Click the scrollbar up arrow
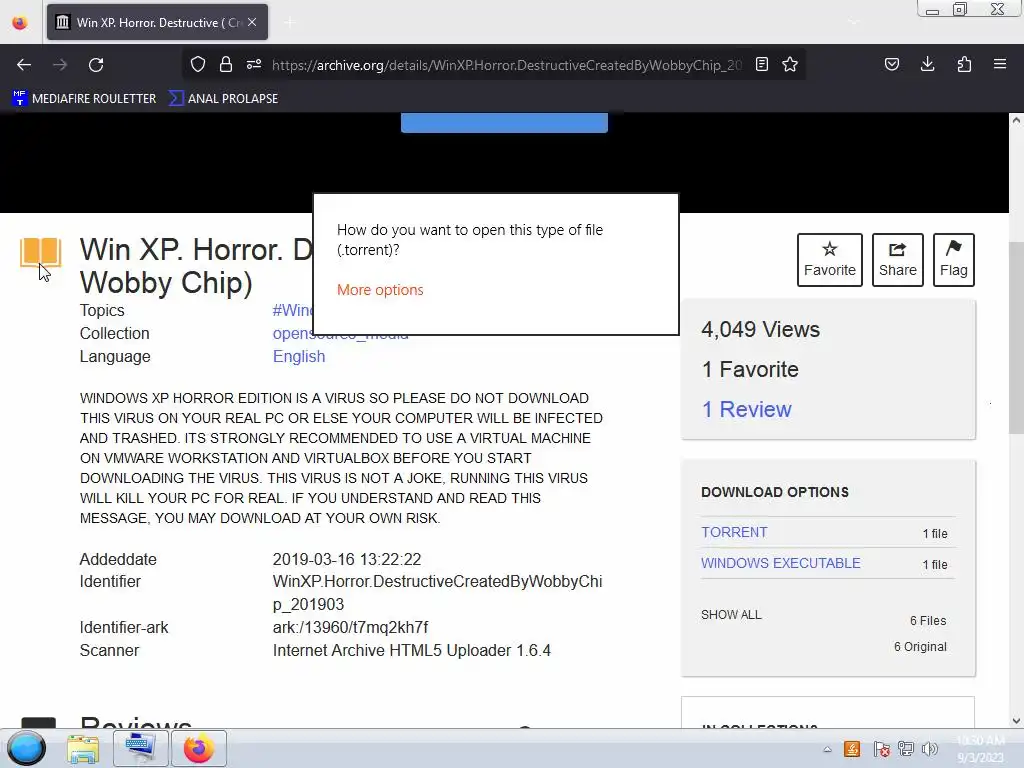This screenshot has height=768, width=1024. [x=1016, y=120]
